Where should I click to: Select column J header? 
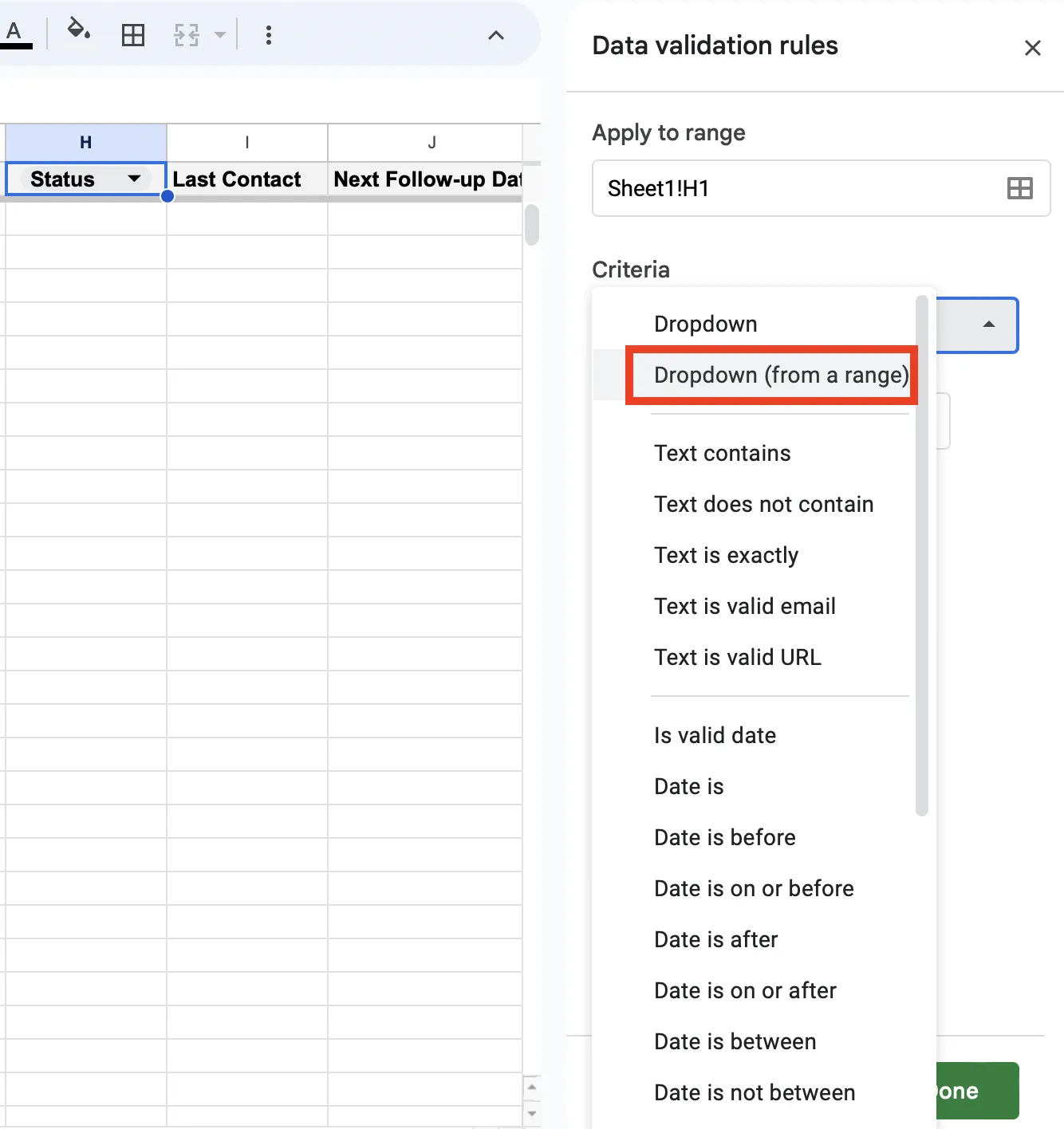click(426, 143)
